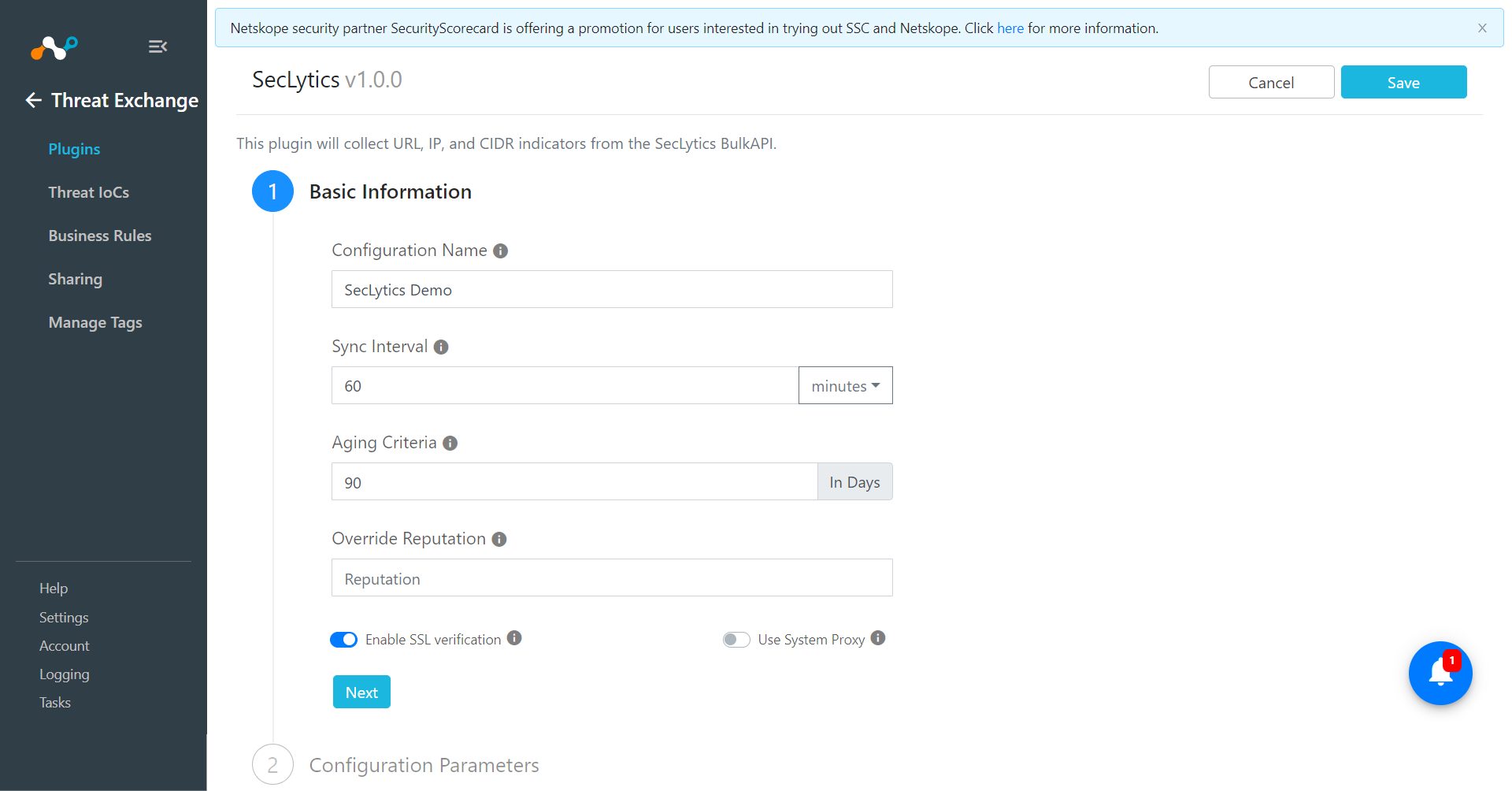The width and height of the screenshot is (1512, 791).
Task: Click the Save button
Action: tap(1403, 82)
